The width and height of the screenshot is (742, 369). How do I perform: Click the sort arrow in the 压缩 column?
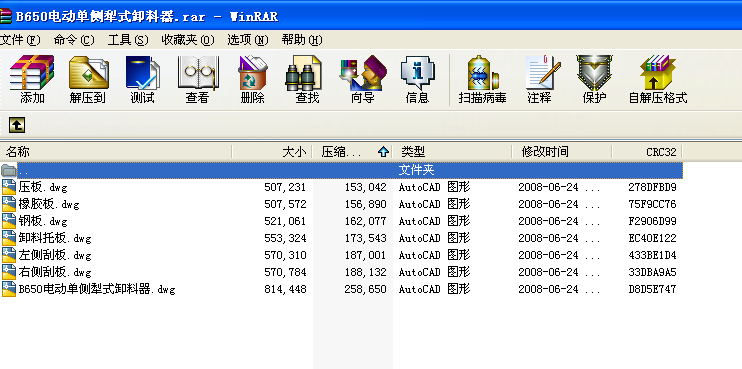(383, 152)
